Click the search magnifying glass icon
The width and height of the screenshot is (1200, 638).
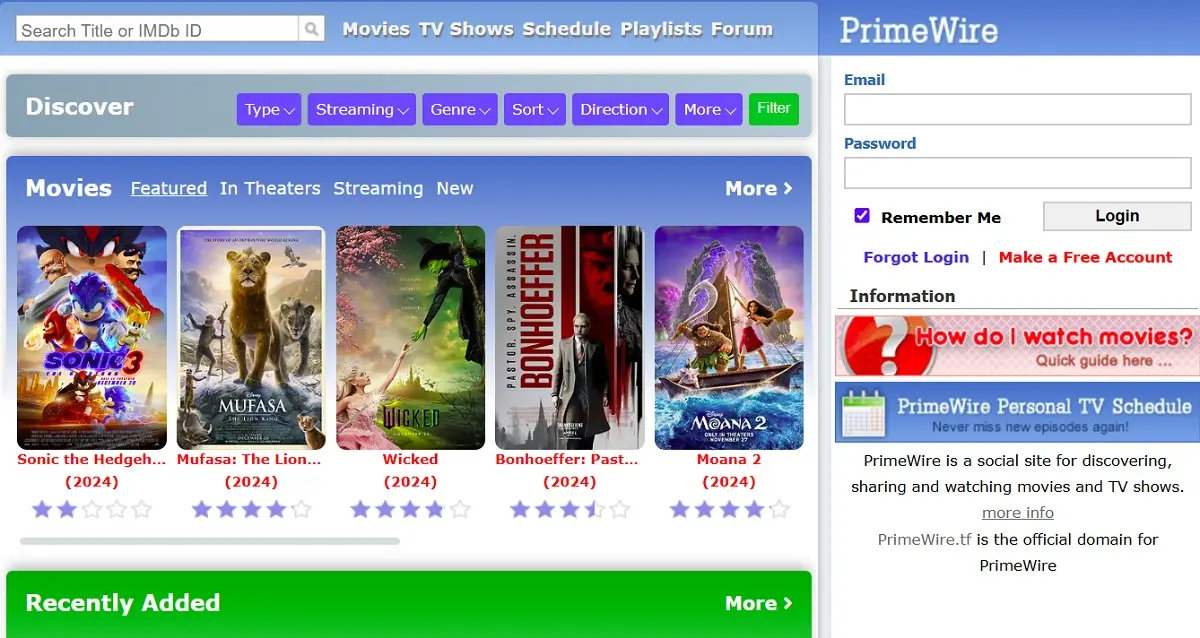click(312, 29)
